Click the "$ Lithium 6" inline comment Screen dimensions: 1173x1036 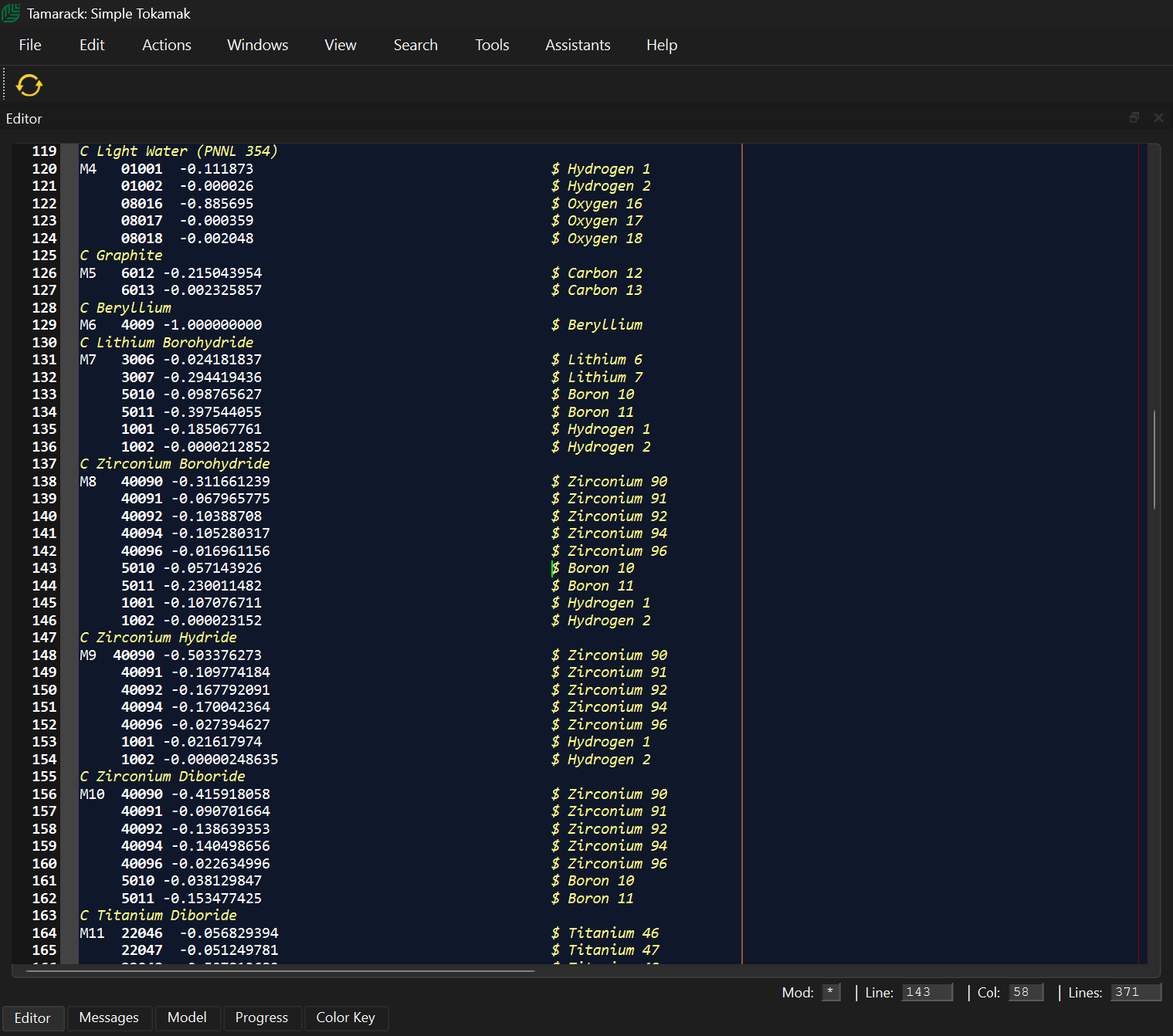tap(597, 360)
